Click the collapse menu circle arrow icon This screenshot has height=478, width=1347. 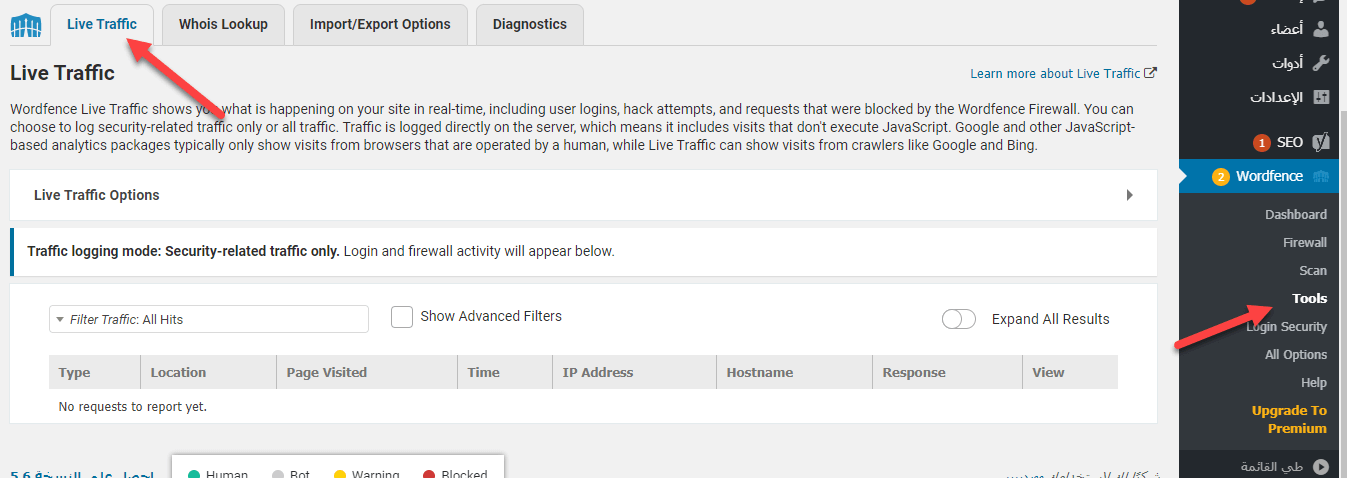tap(1321, 466)
